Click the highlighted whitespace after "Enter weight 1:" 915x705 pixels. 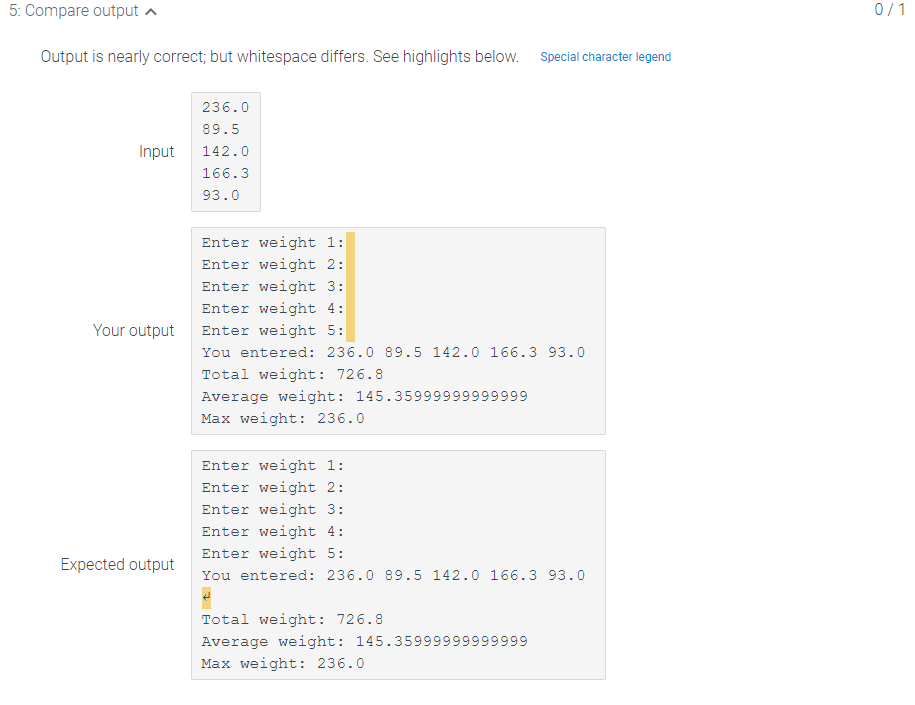[351, 242]
